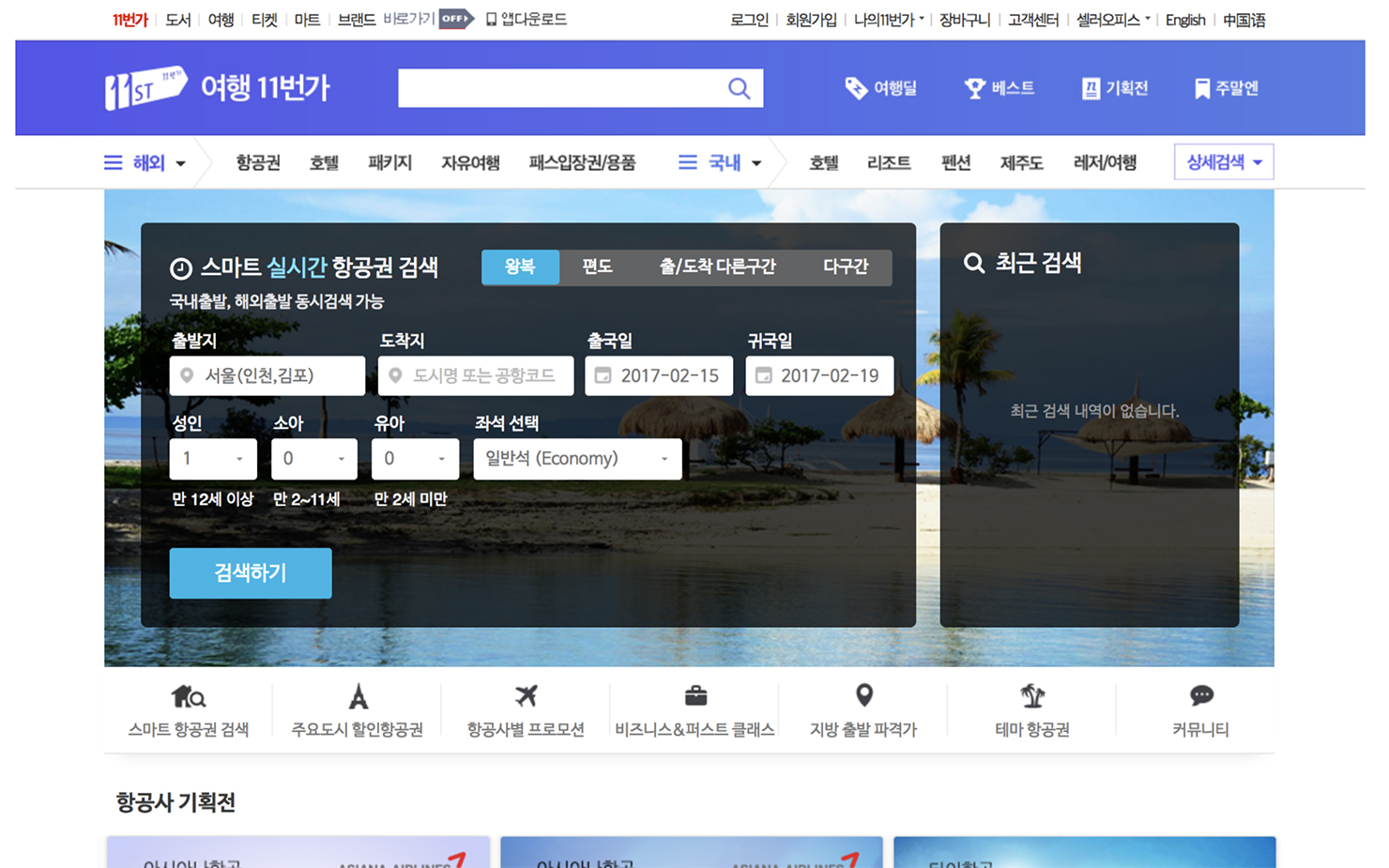
Task: Click the 마트 top link
Action: tap(307, 20)
